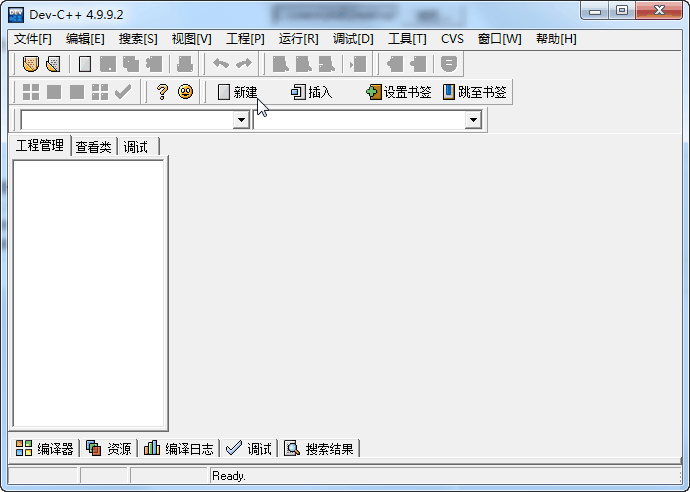Click the greyed-out debug checkmark icon

pyautogui.click(x=123, y=92)
